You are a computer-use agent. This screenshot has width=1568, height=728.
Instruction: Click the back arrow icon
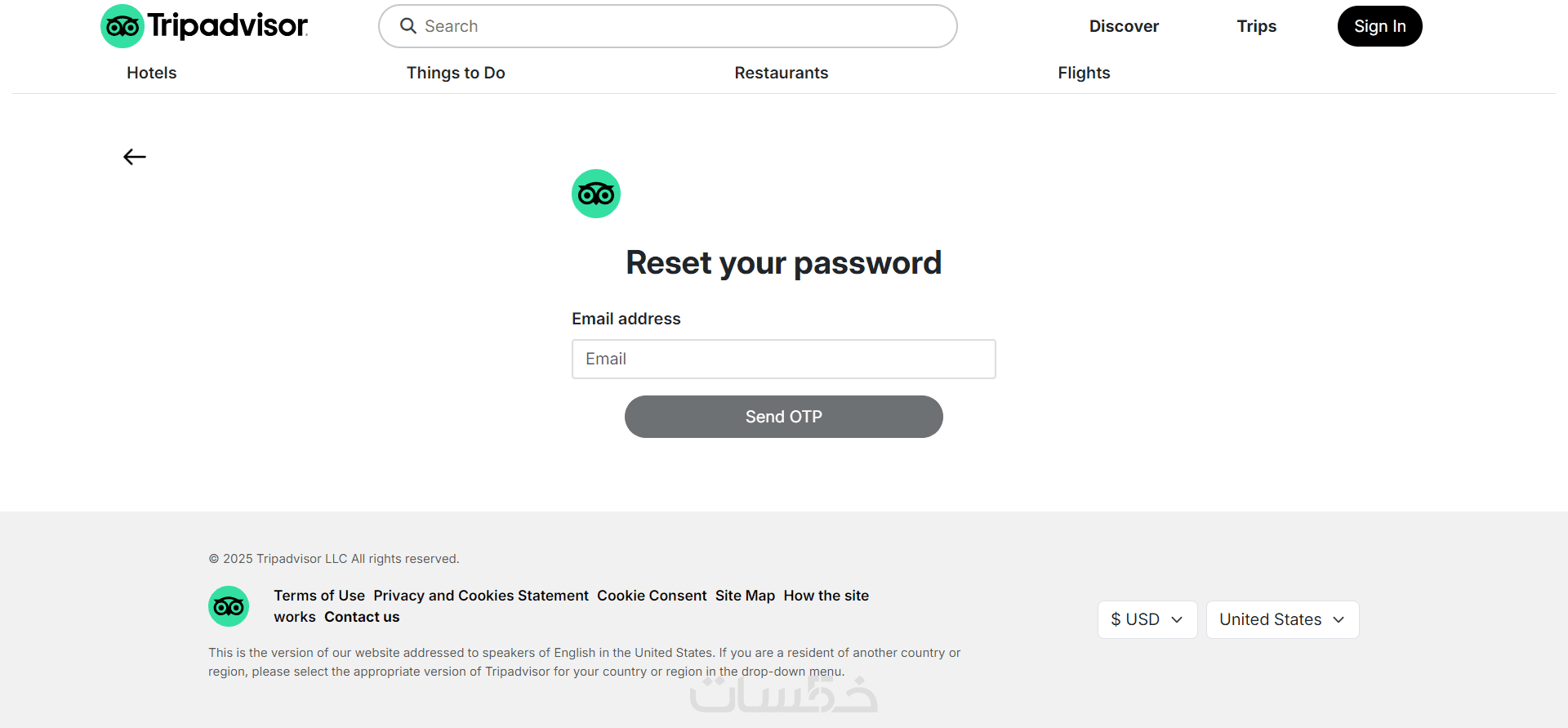[x=135, y=157]
